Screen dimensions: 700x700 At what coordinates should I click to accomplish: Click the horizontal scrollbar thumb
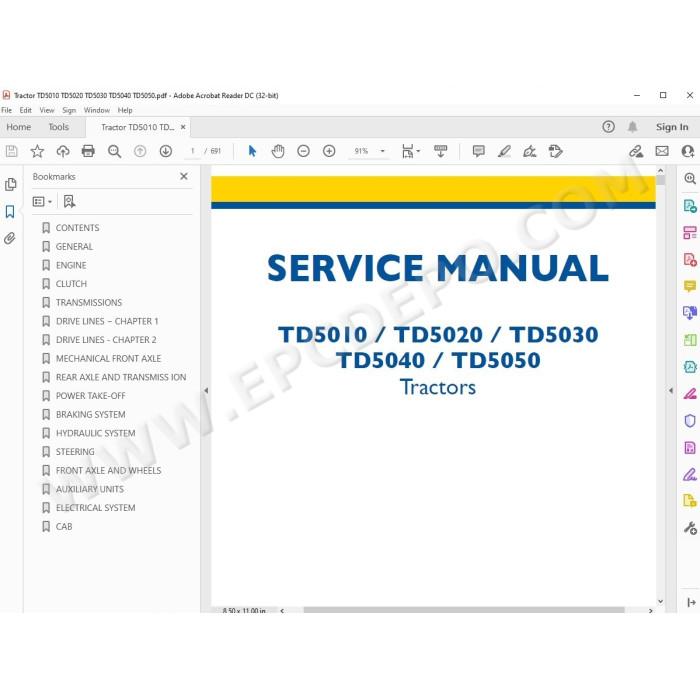pyautogui.click(x=464, y=610)
